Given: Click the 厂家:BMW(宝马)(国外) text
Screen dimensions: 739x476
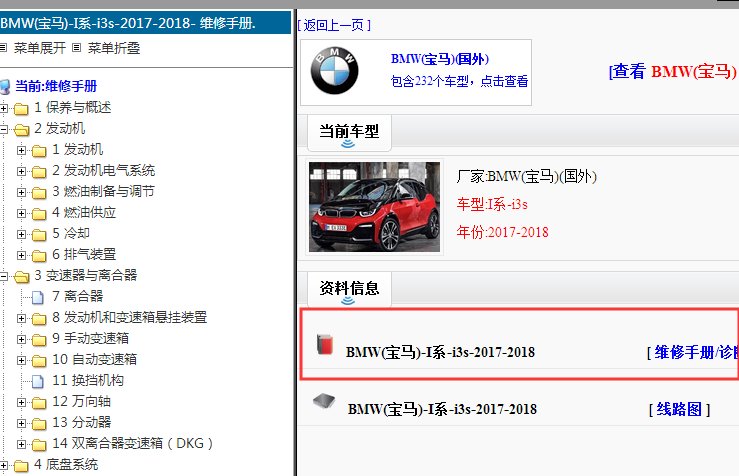Looking at the screenshot, I should point(526,177).
